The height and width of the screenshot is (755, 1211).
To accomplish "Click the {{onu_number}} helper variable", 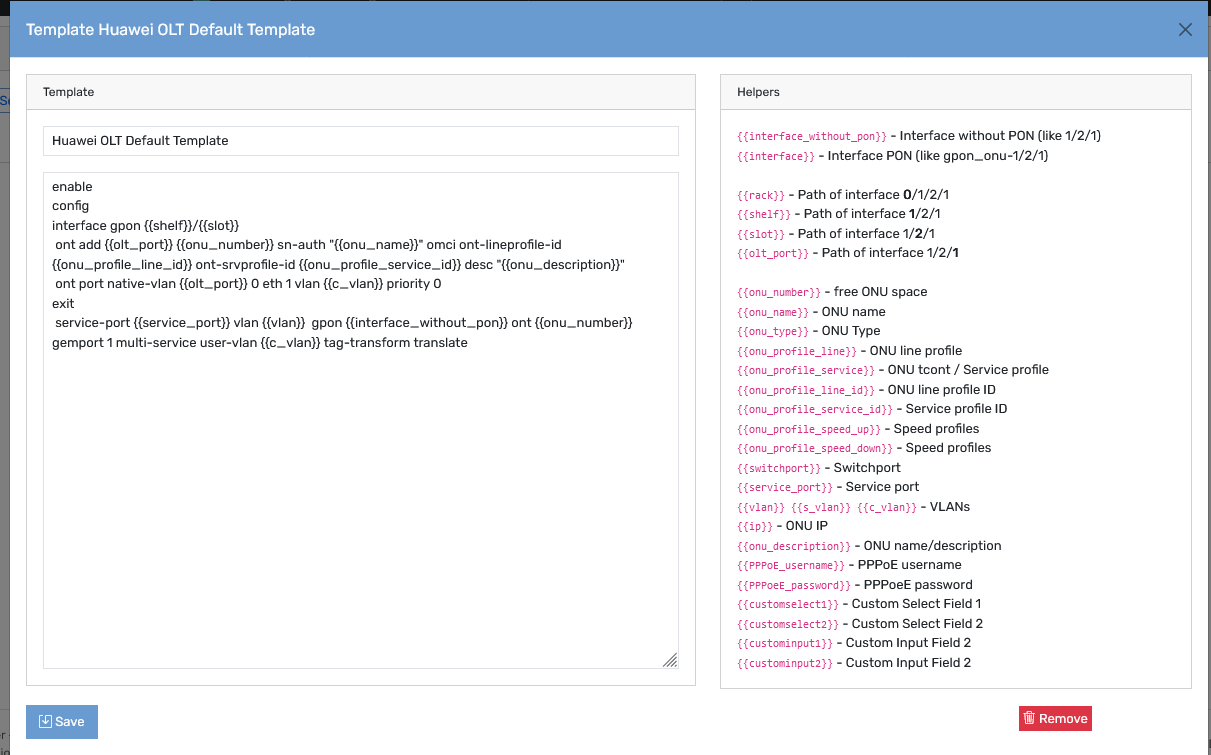I will pos(779,292).
